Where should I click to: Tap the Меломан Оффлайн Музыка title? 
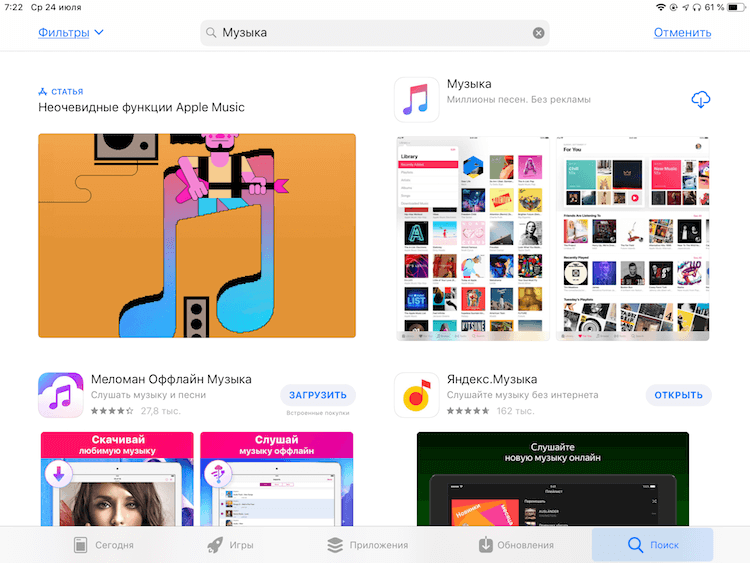[x=171, y=379]
